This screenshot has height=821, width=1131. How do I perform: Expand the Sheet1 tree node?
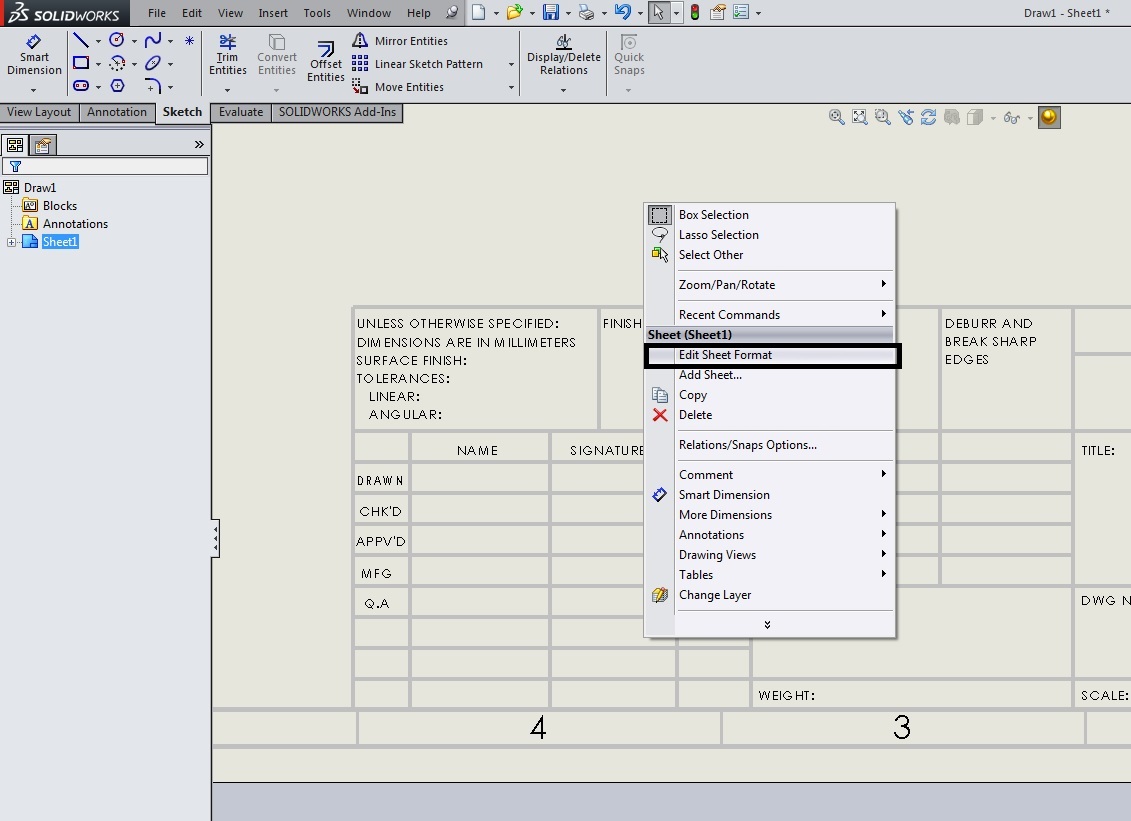12,242
